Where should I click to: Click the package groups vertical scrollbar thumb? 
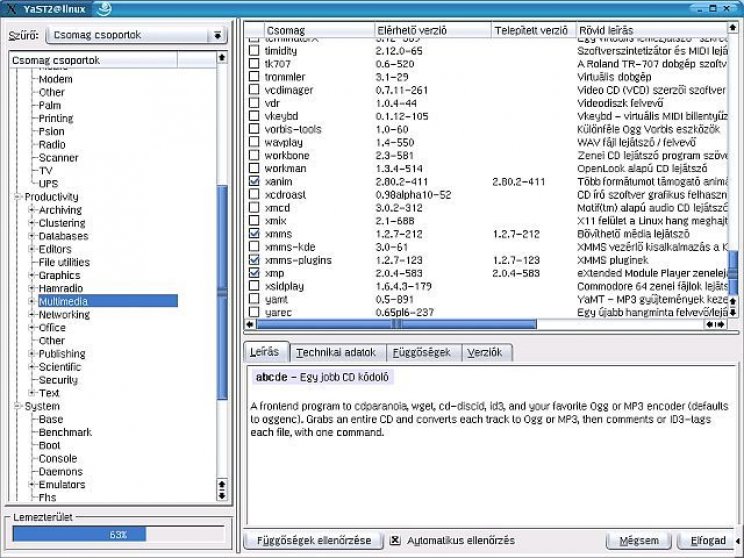[x=222, y=292]
